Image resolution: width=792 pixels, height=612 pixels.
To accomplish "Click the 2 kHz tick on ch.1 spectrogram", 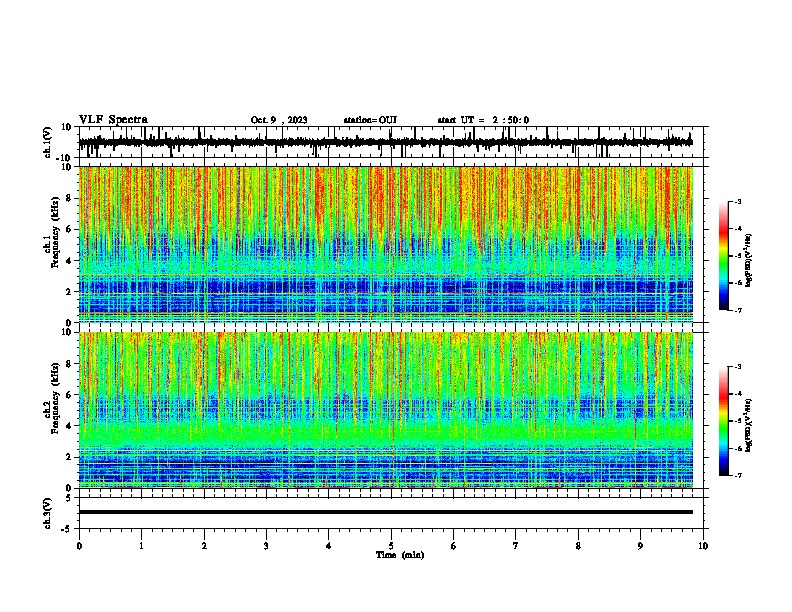I will 69,291.
